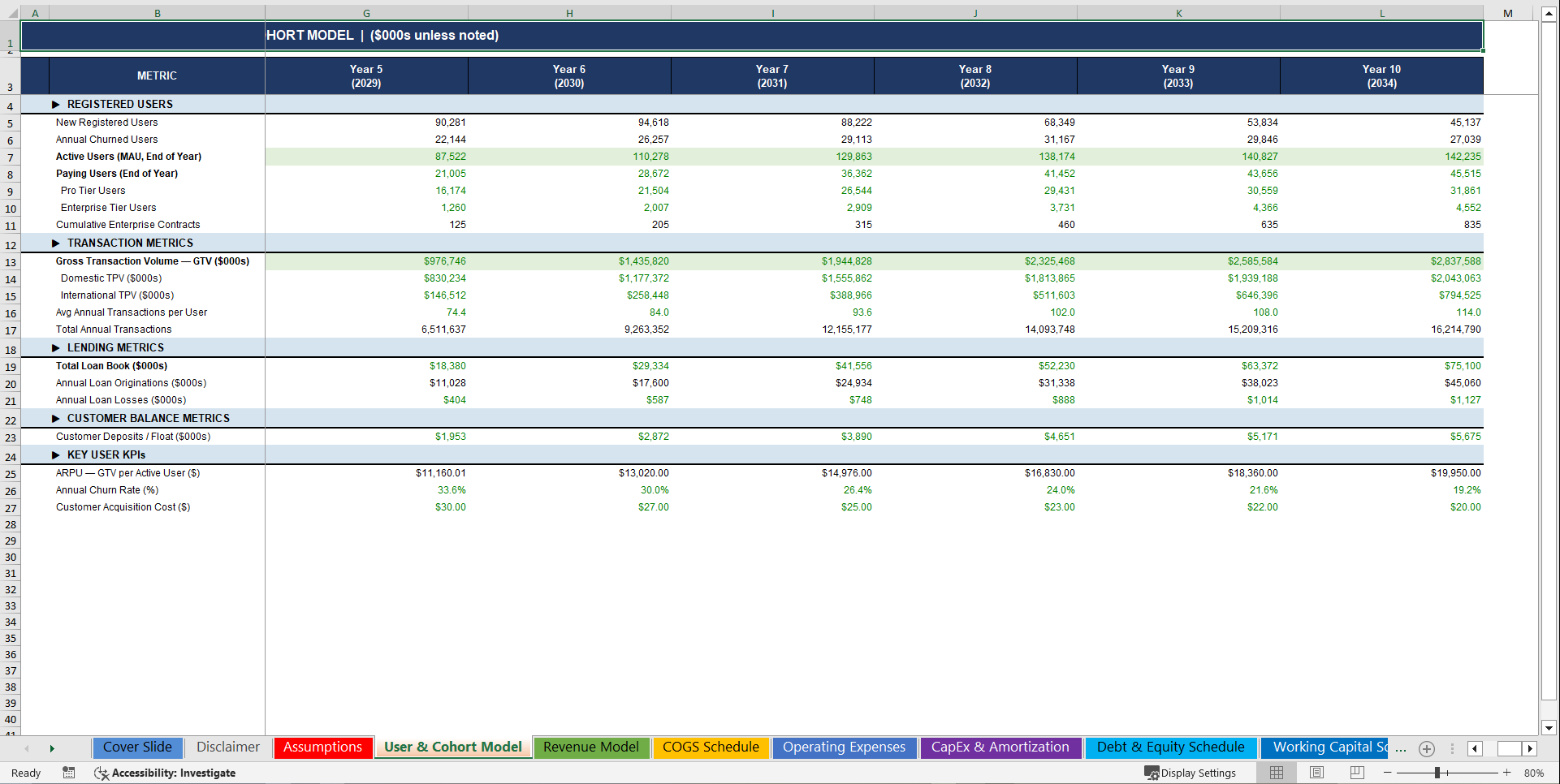Open Page Break Preview from status bar
This screenshot has height=784, width=1560.
click(1357, 773)
